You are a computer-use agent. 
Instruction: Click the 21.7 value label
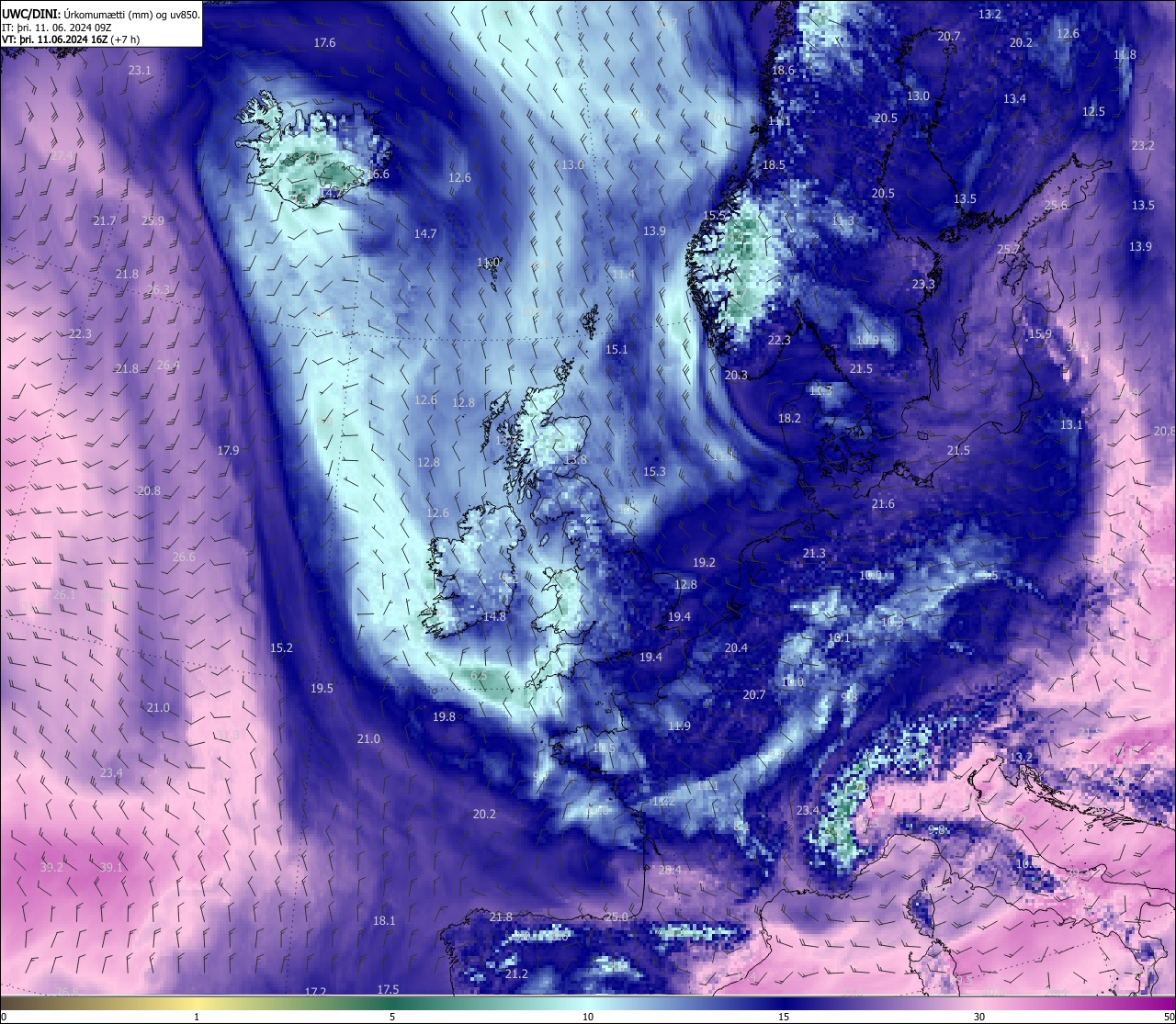105,221
